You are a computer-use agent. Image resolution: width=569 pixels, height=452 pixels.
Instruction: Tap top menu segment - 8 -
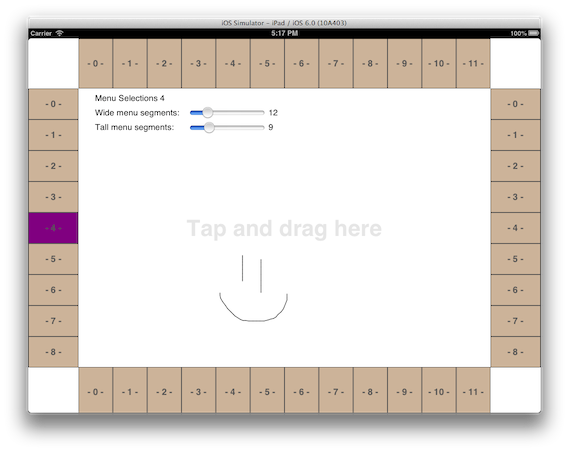tap(370, 63)
